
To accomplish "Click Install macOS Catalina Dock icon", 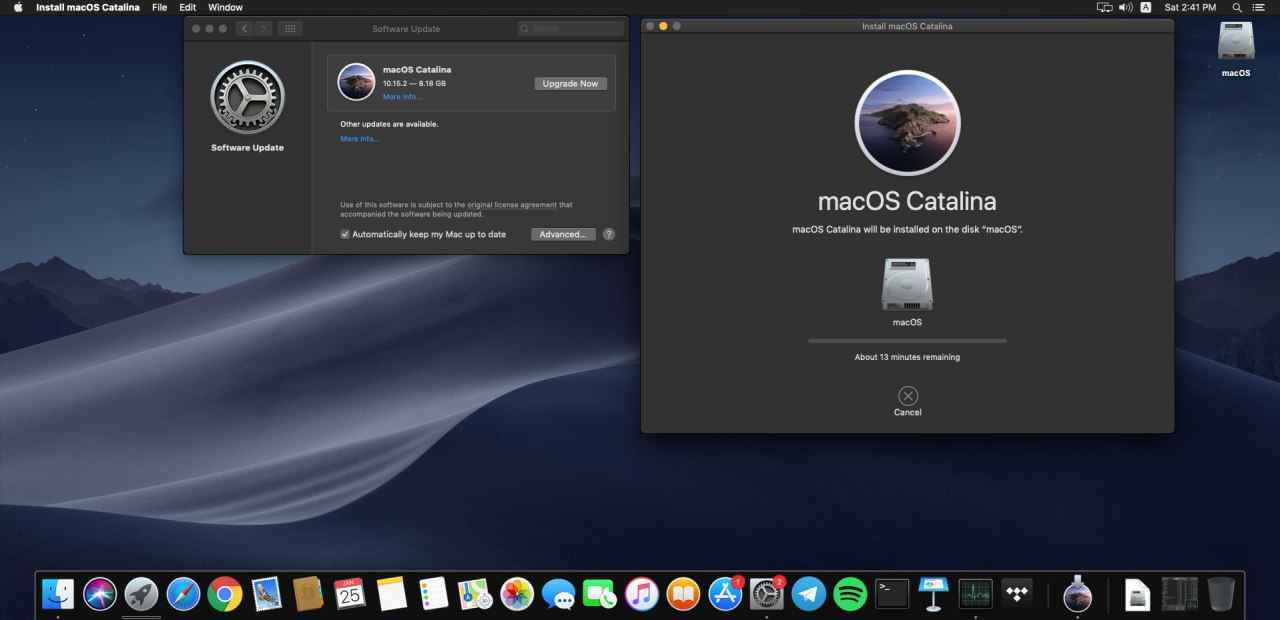I will [x=1077, y=593].
